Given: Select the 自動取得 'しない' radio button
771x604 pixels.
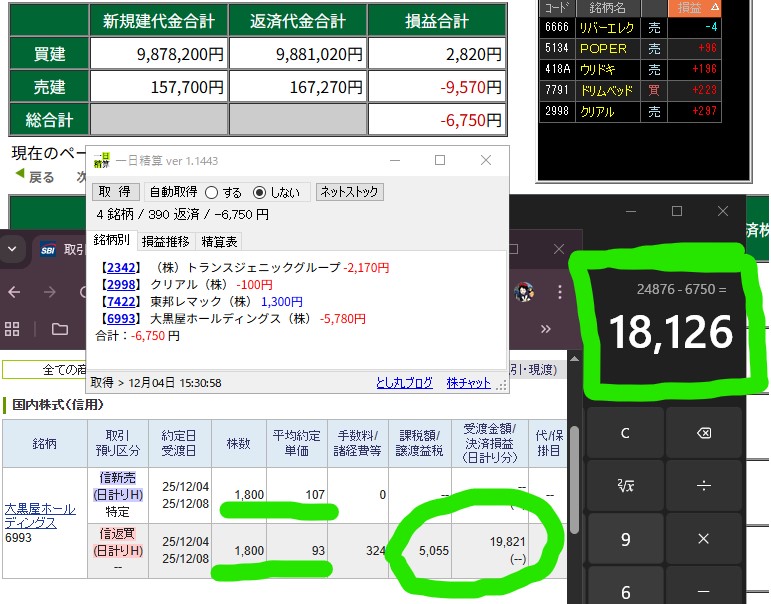Looking at the screenshot, I should 260,192.
